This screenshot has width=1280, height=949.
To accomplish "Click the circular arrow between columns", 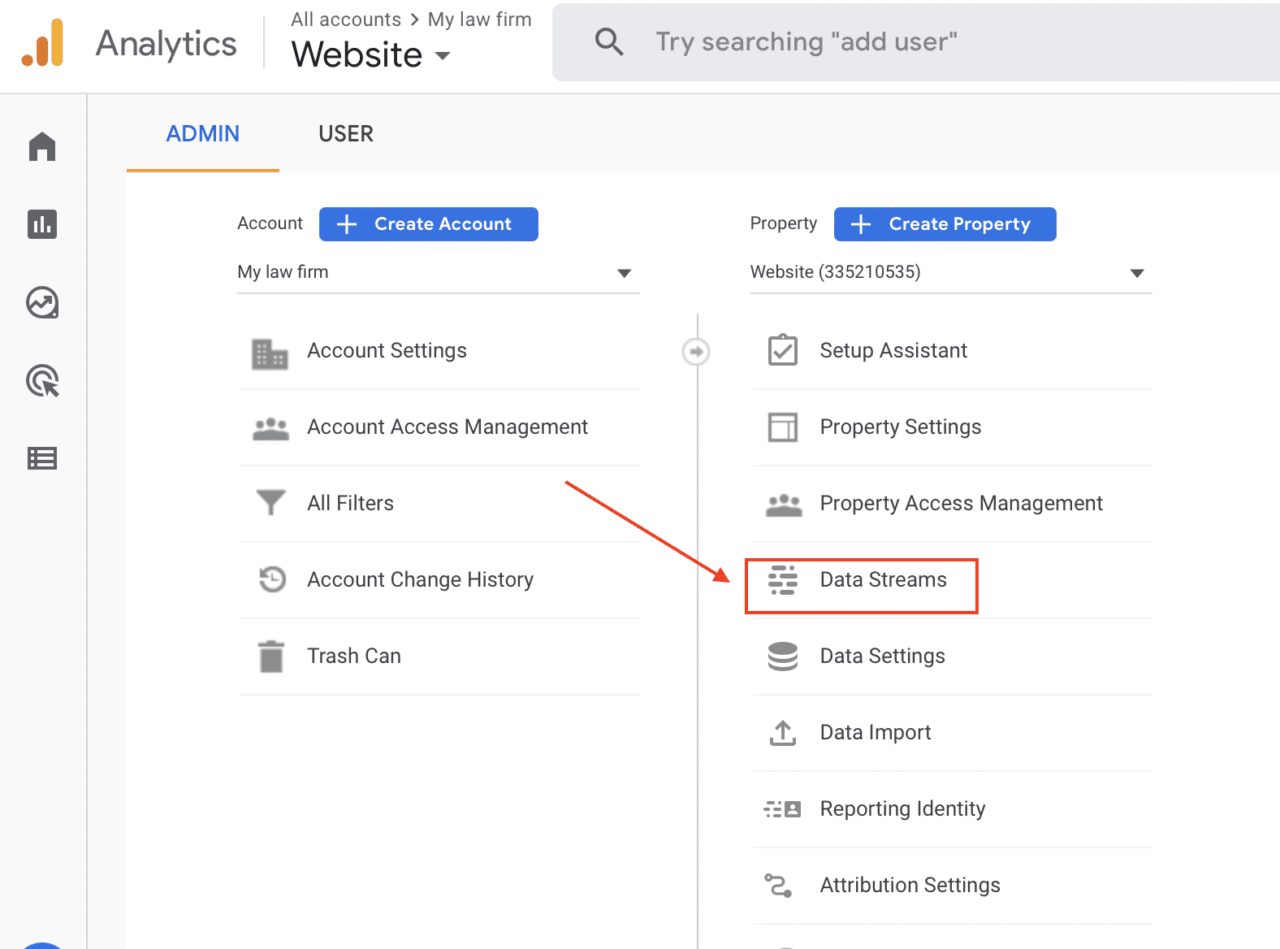I will click(697, 351).
